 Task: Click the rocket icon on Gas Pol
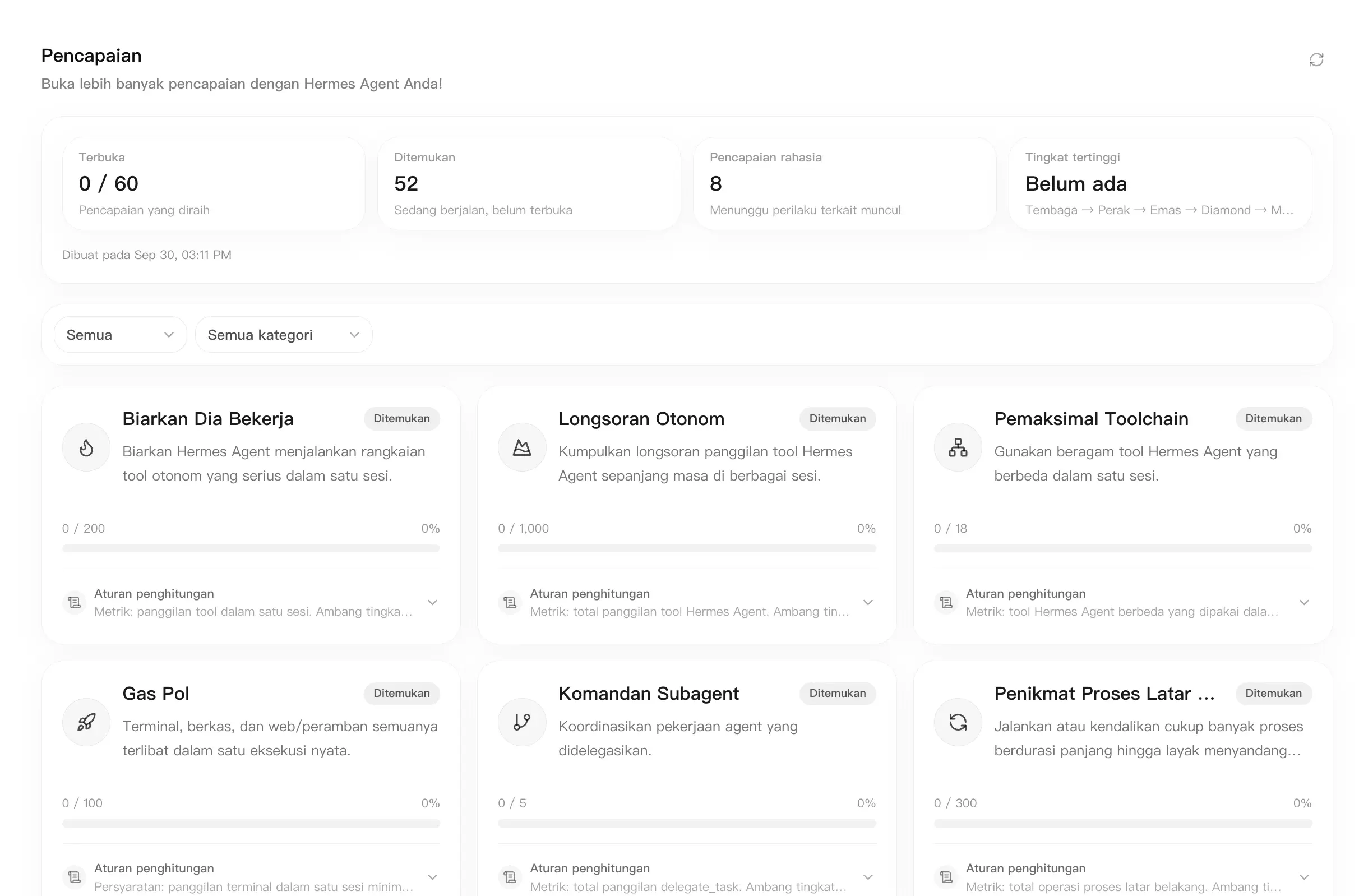[86, 722]
